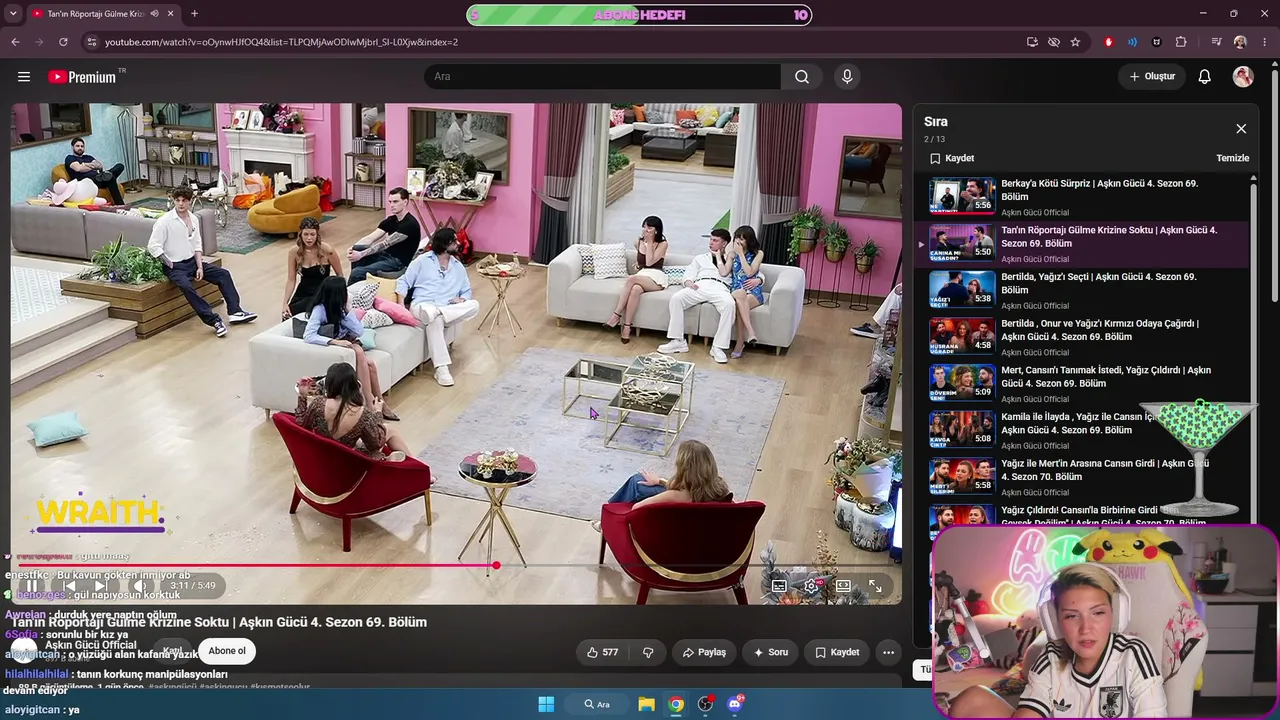Share the video via Paylaş

point(704,652)
